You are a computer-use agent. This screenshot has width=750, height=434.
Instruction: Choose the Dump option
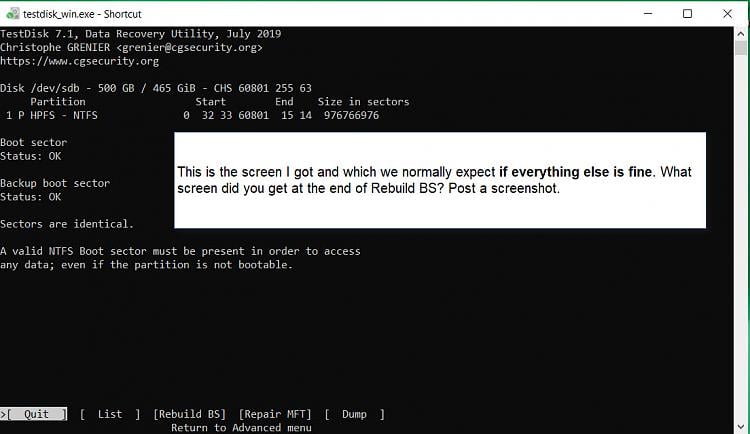click(x=354, y=414)
